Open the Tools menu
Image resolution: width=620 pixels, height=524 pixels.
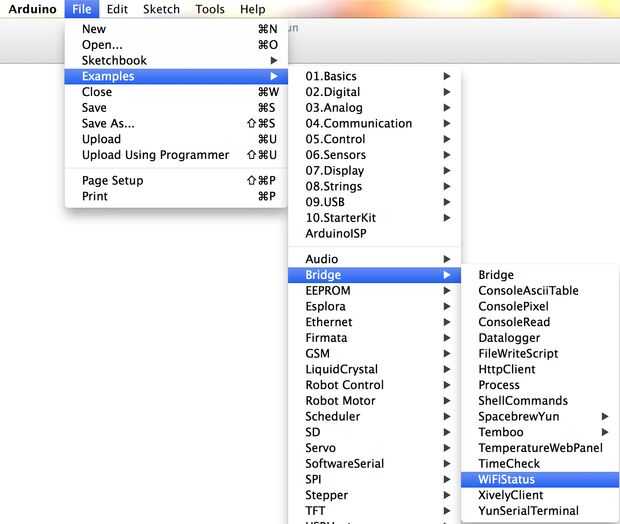click(x=210, y=9)
